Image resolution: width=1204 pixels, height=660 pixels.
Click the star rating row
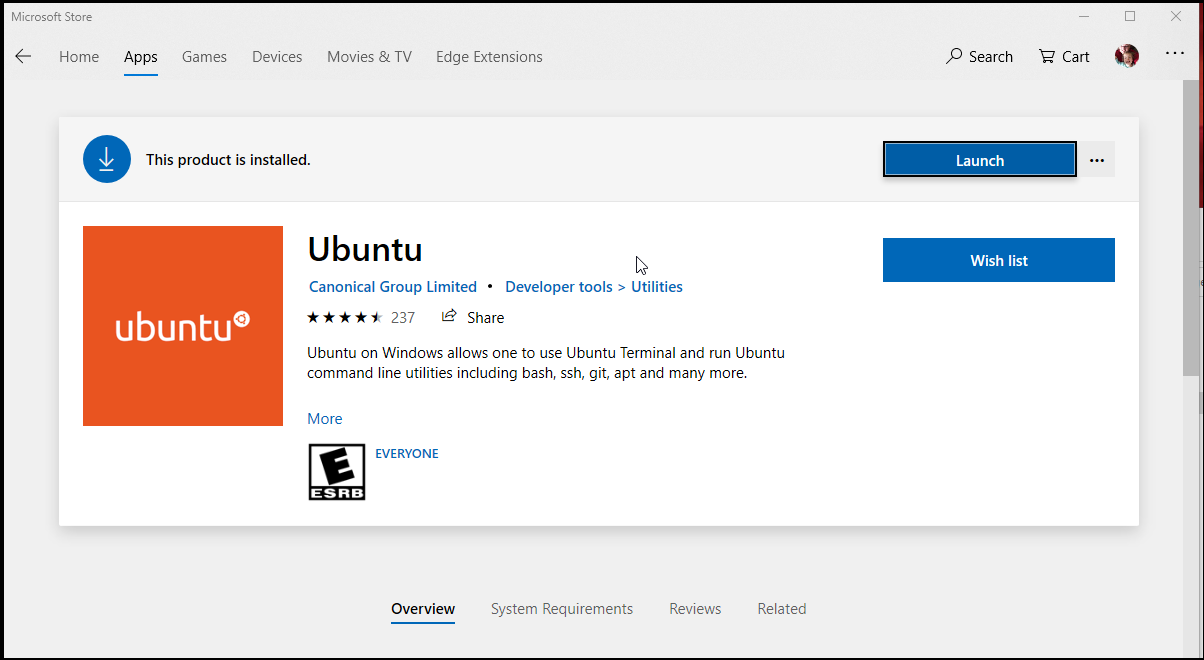point(345,317)
